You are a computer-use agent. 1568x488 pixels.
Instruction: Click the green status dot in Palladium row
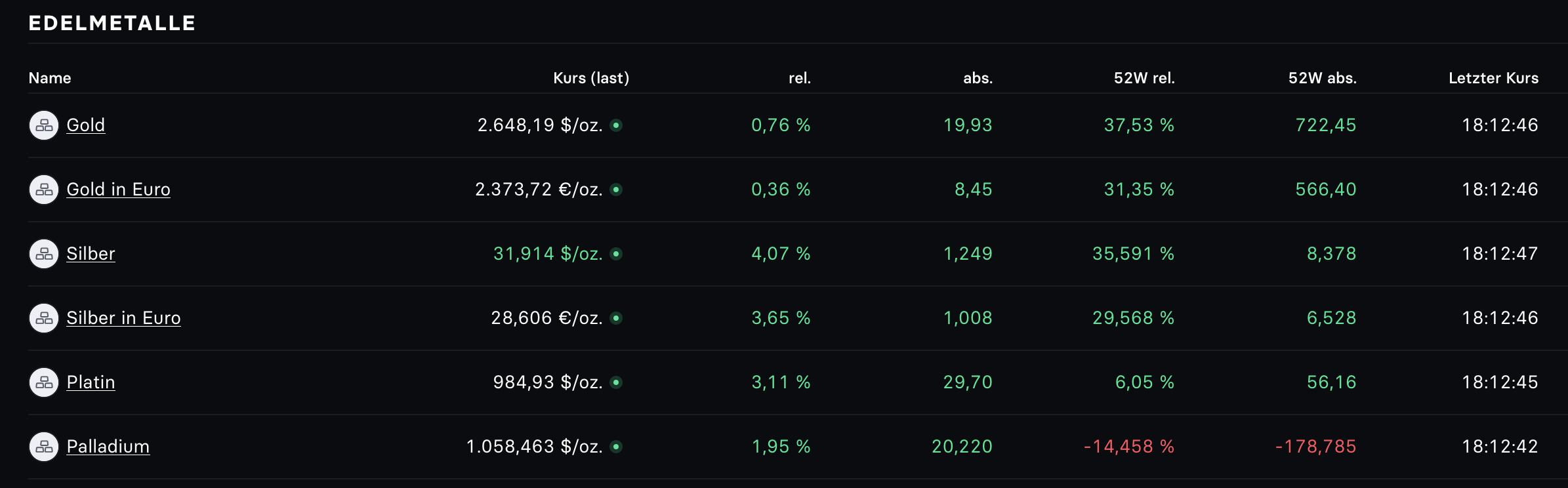616,447
